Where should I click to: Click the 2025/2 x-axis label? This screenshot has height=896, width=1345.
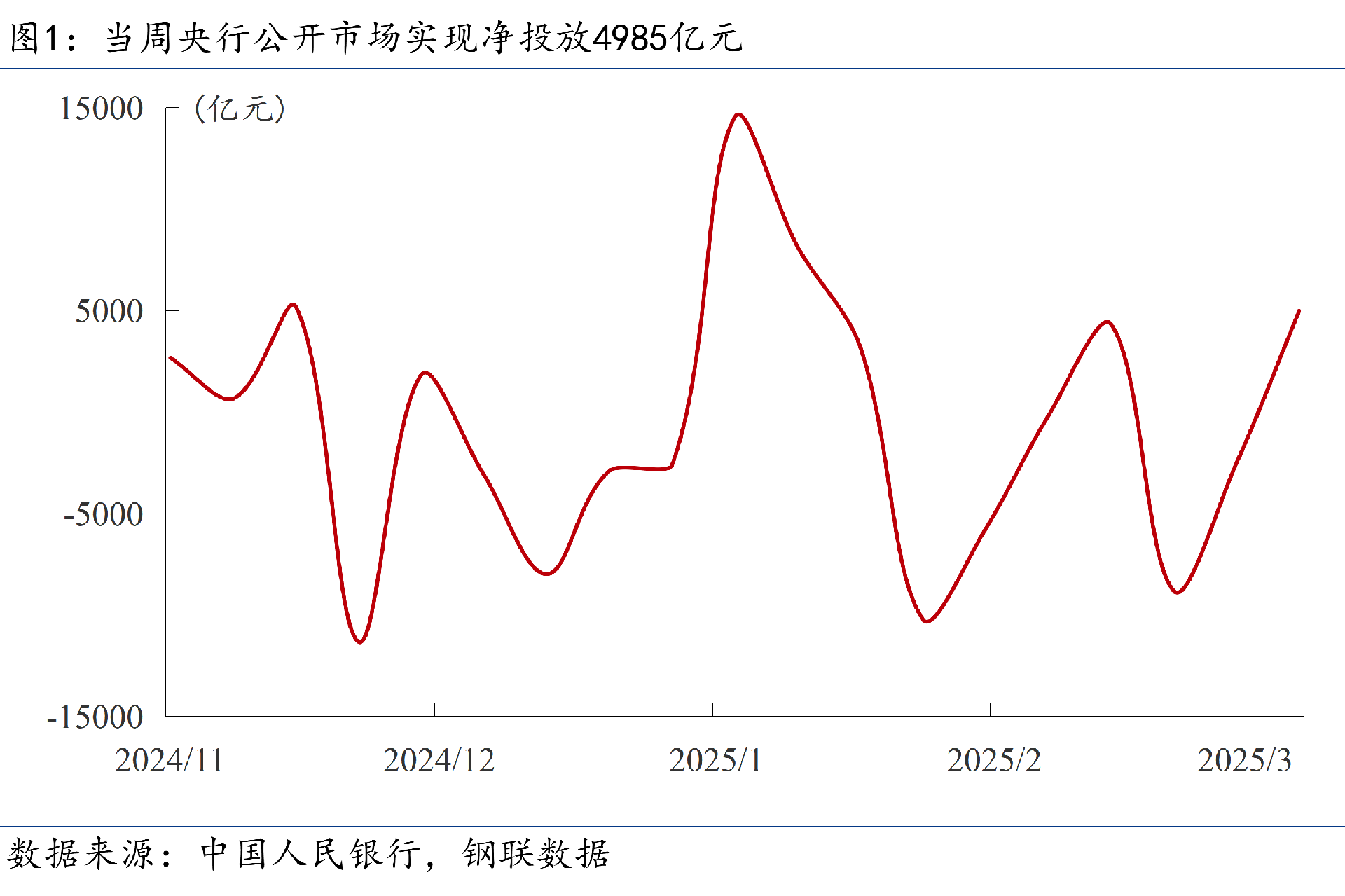pyautogui.click(x=993, y=760)
